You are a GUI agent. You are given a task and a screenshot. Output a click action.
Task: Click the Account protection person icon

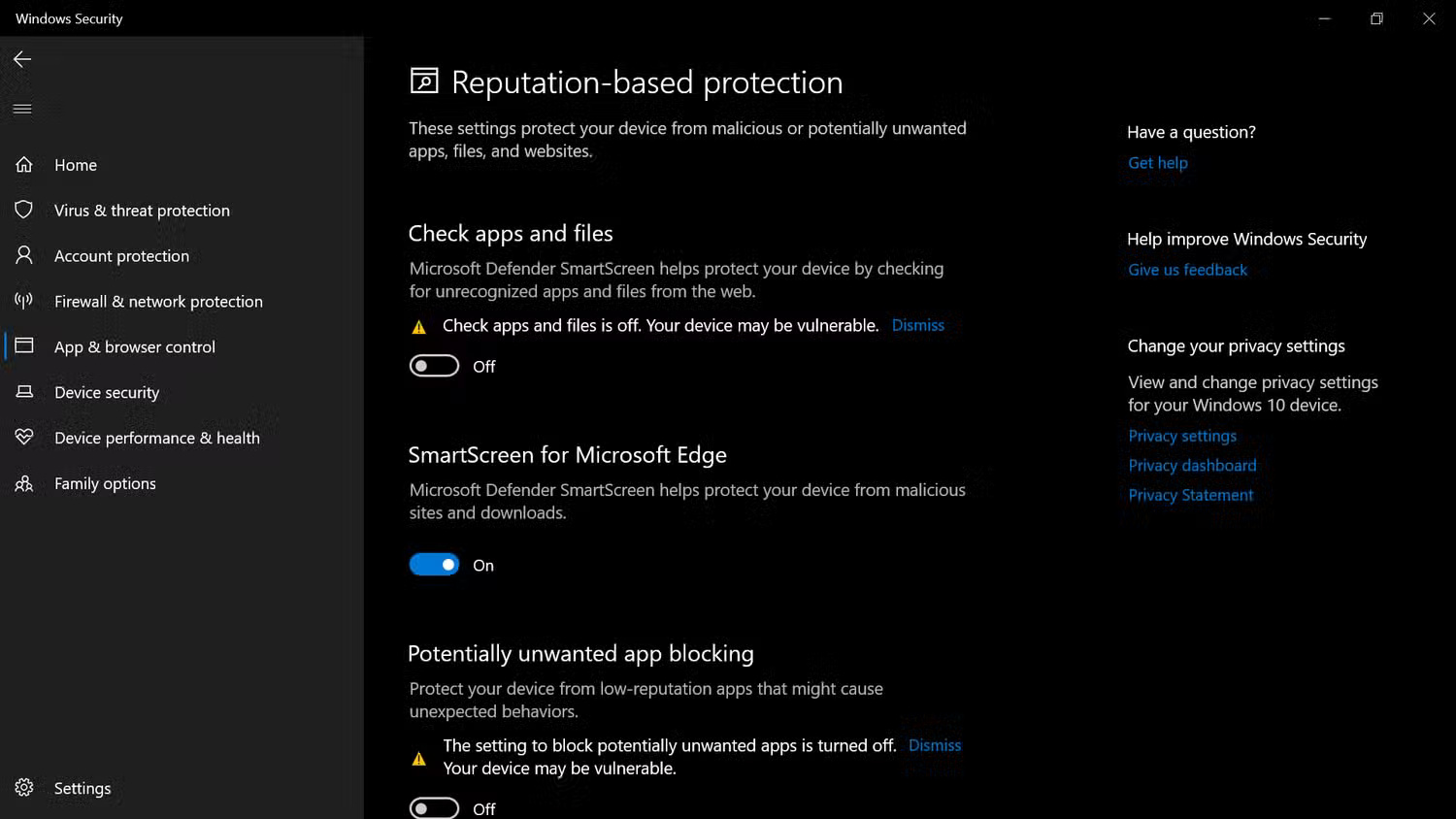[x=24, y=255]
